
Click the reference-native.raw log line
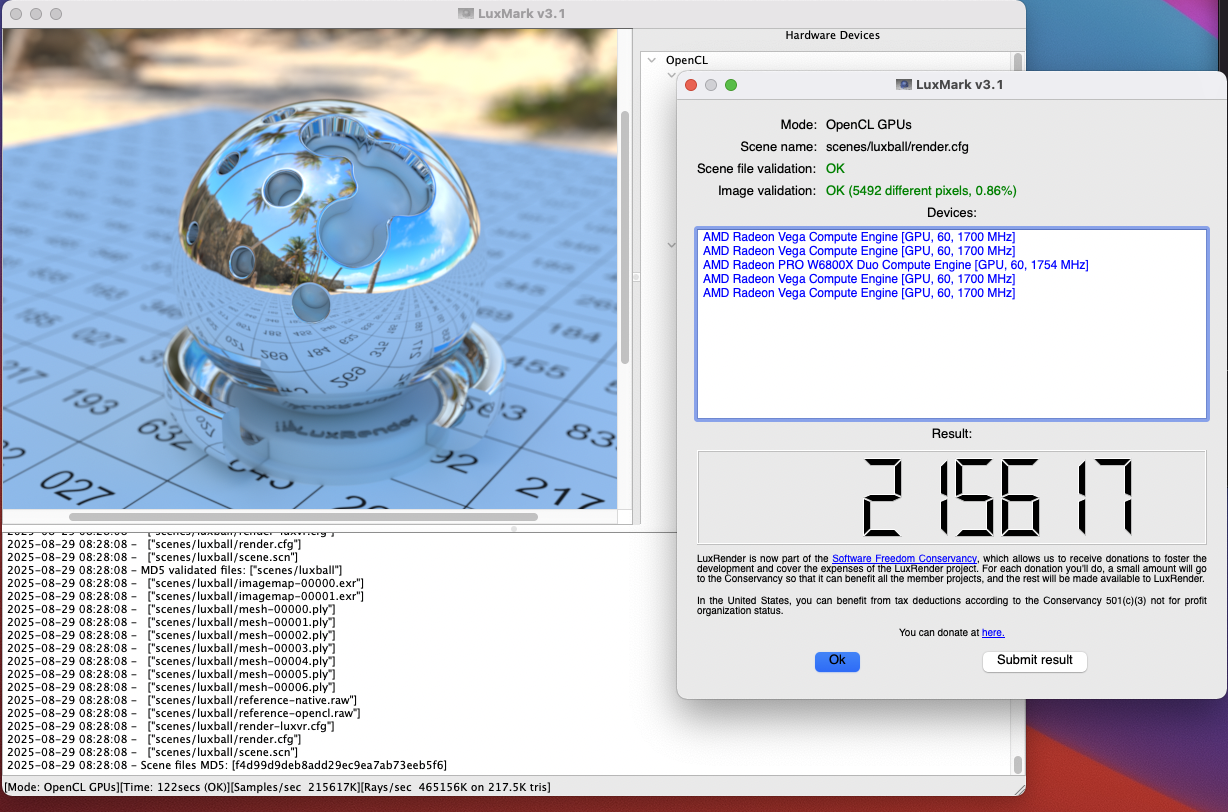252,700
